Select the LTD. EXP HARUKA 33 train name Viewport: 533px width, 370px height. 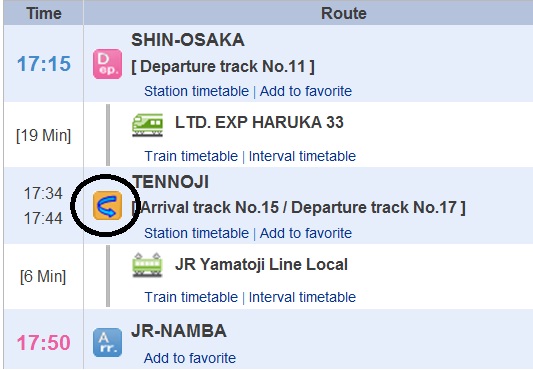[x=259, y=122]
